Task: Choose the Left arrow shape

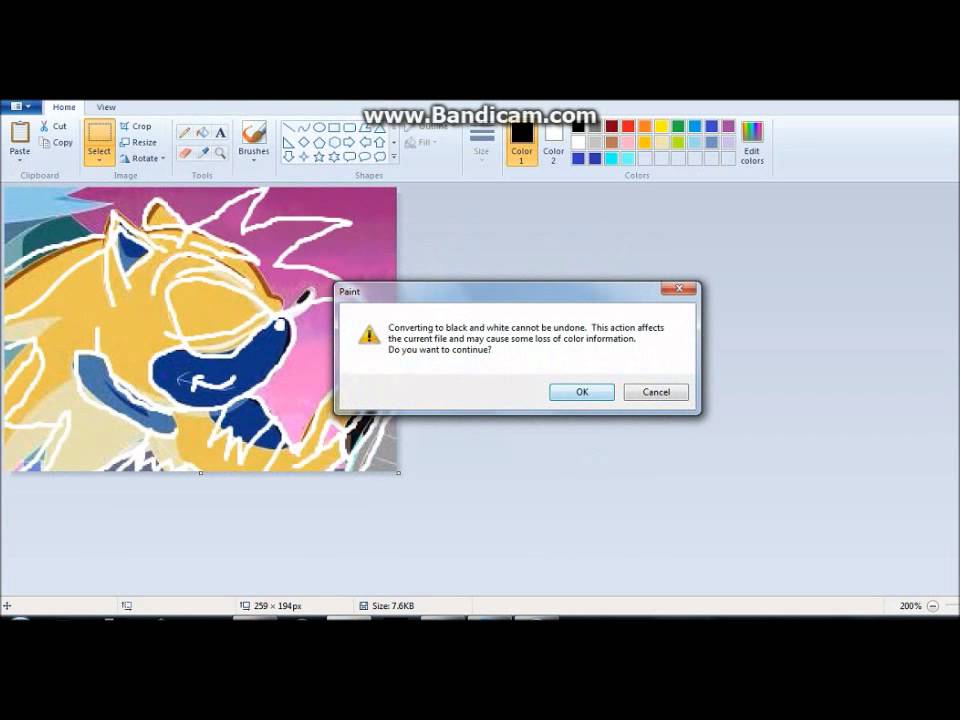Action: (365, 142)
